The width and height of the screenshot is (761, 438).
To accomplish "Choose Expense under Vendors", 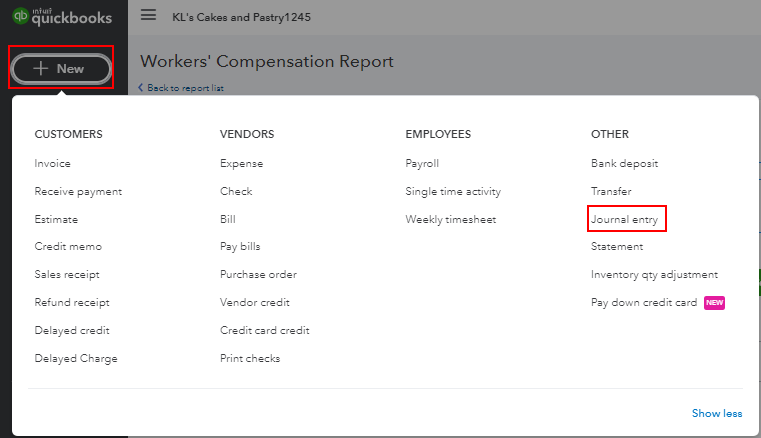I will click(241, 164).
